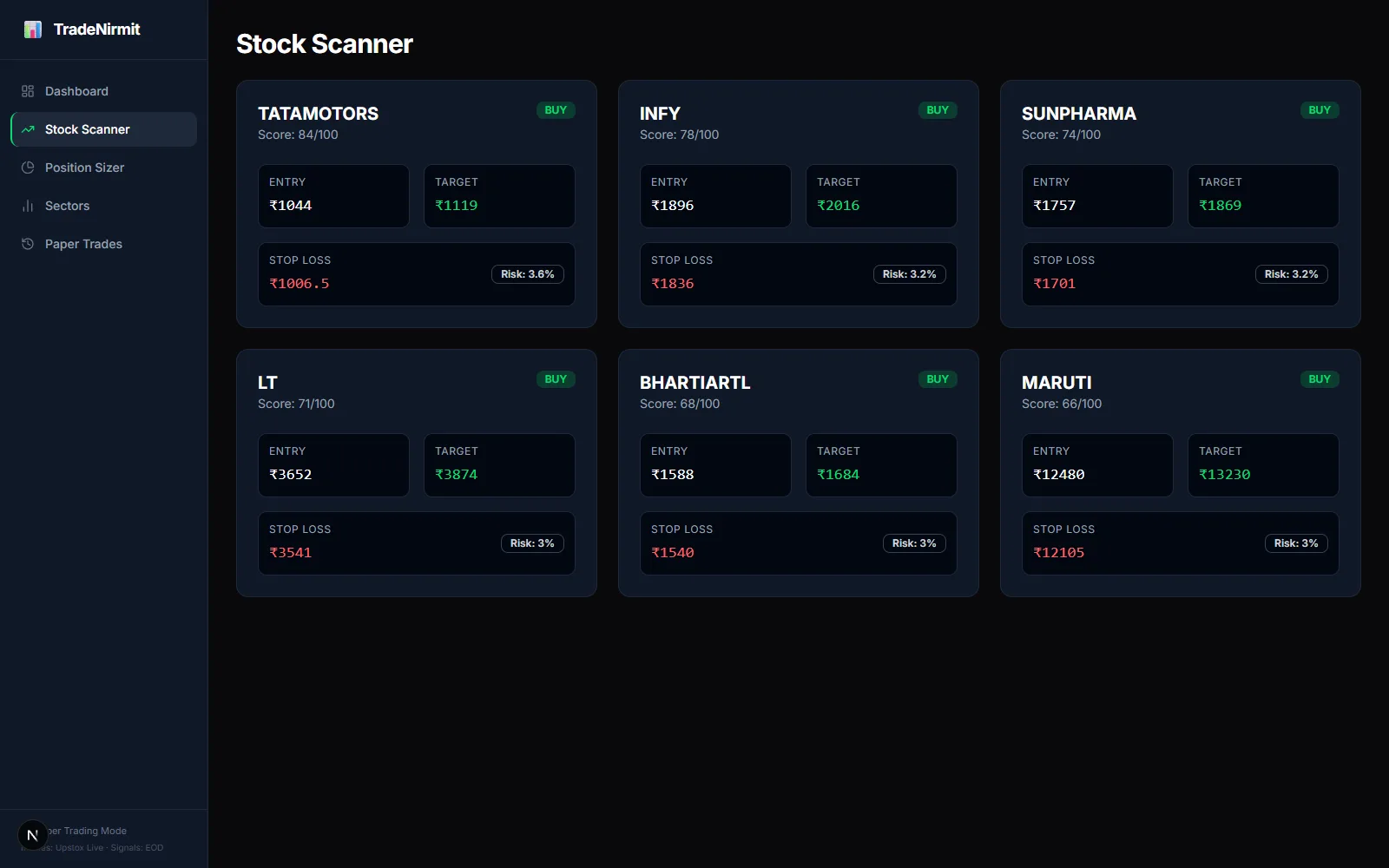Click the INFY stock title
Image resolution: width=1389 pixels, height=868 pixels.
pos(660,114)
